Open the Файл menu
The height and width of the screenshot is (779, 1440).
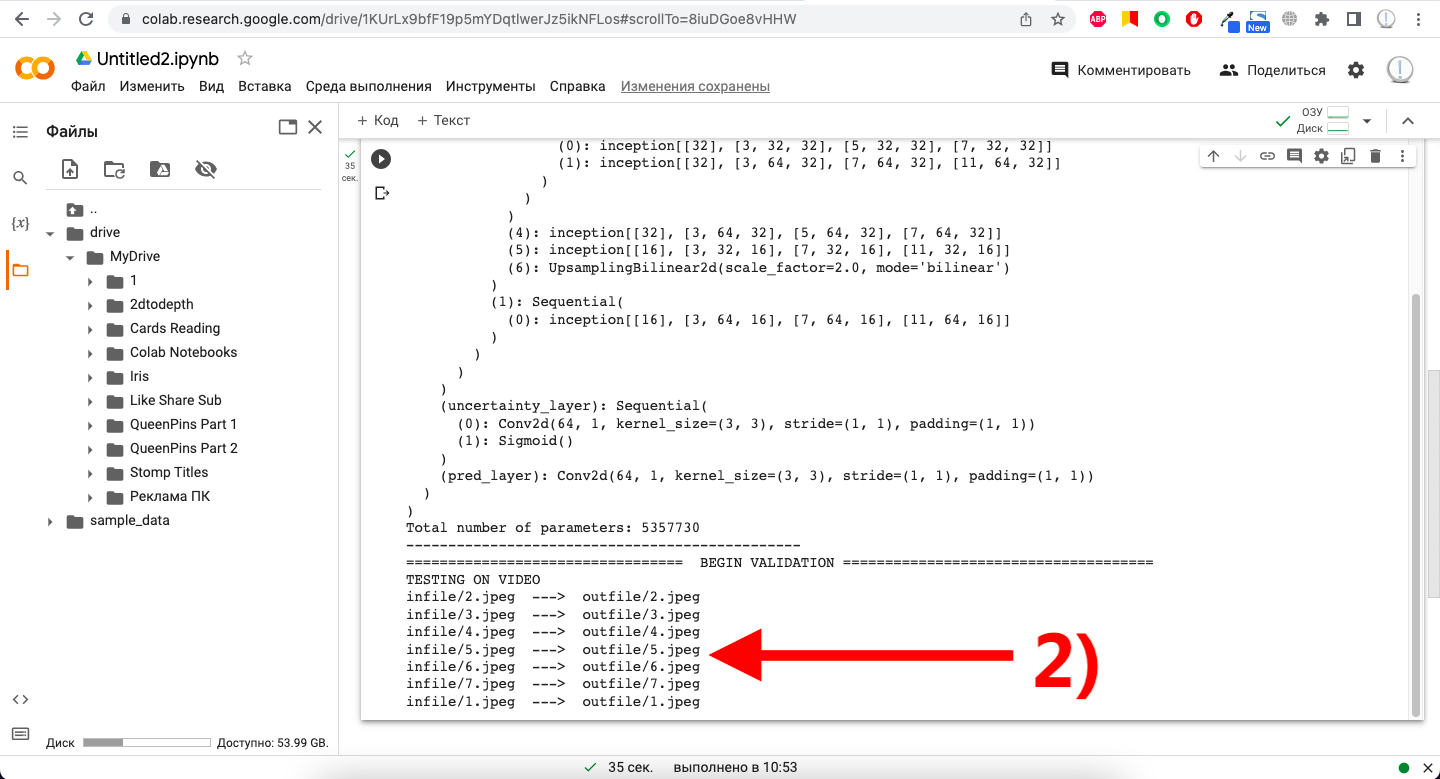click(88, 86)
